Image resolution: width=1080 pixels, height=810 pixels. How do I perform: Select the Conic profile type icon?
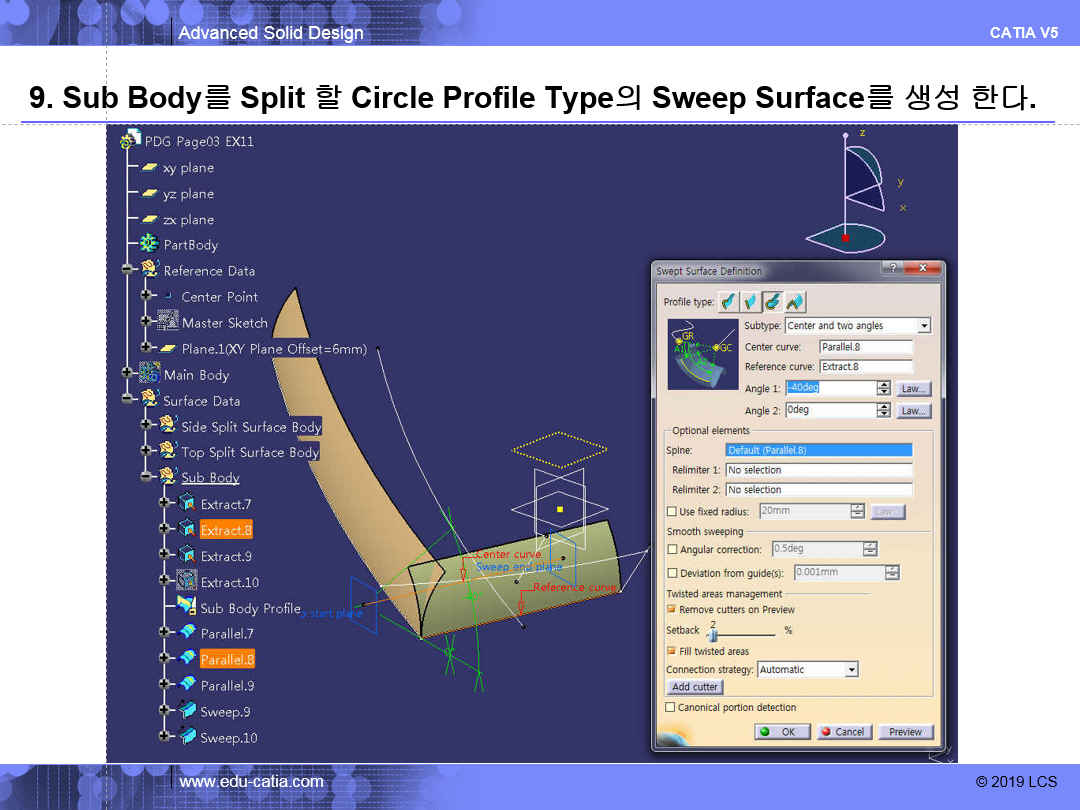796,302
